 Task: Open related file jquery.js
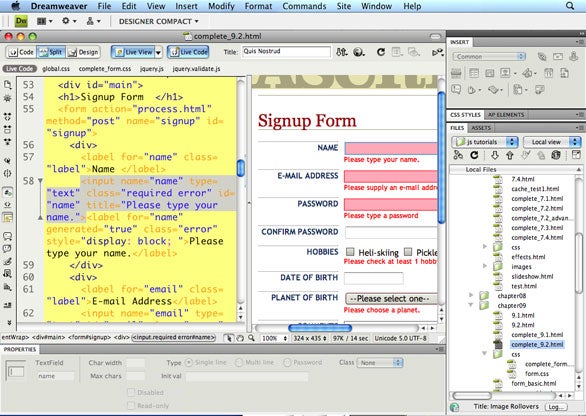pos(151,69)
